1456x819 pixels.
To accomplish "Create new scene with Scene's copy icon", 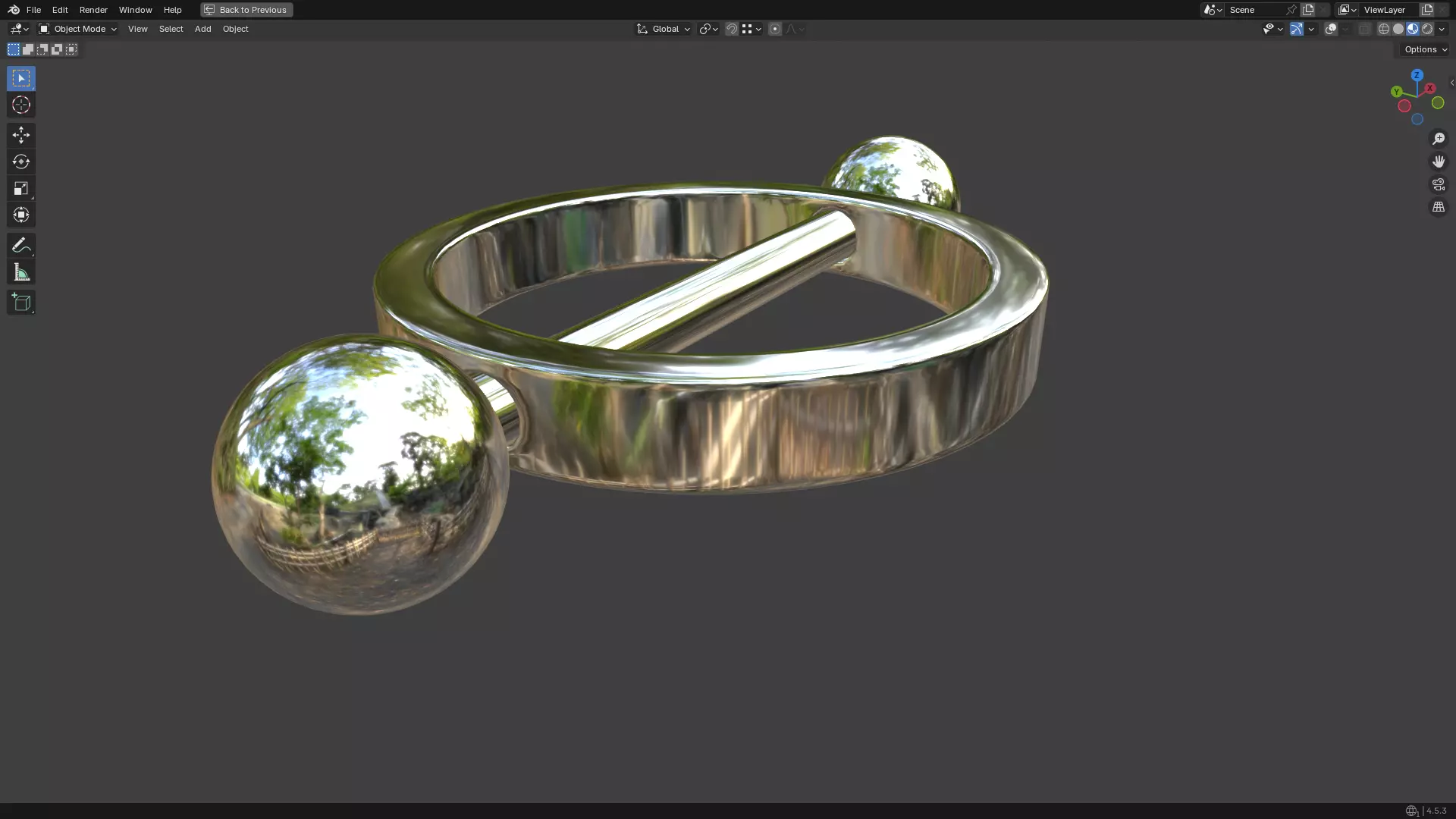I will (x=1308, y=10).
